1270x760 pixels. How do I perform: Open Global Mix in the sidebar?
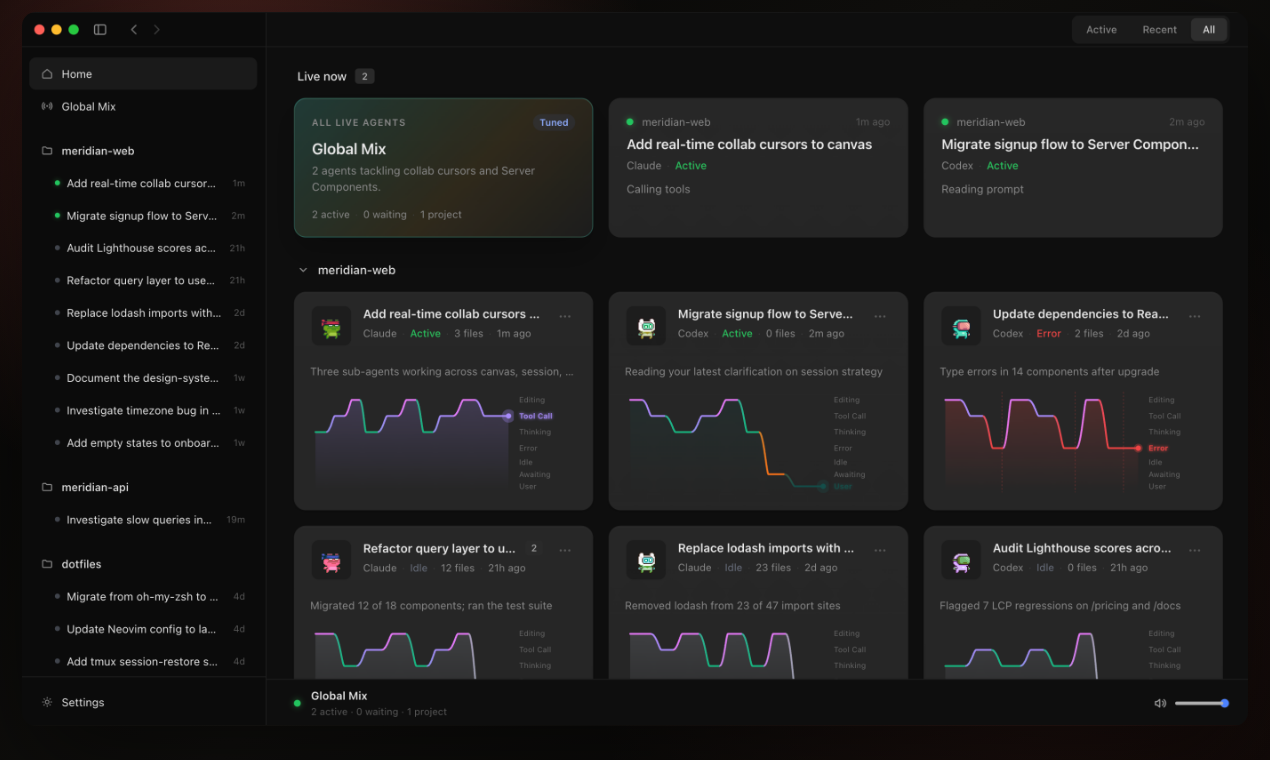click(143, 106)
